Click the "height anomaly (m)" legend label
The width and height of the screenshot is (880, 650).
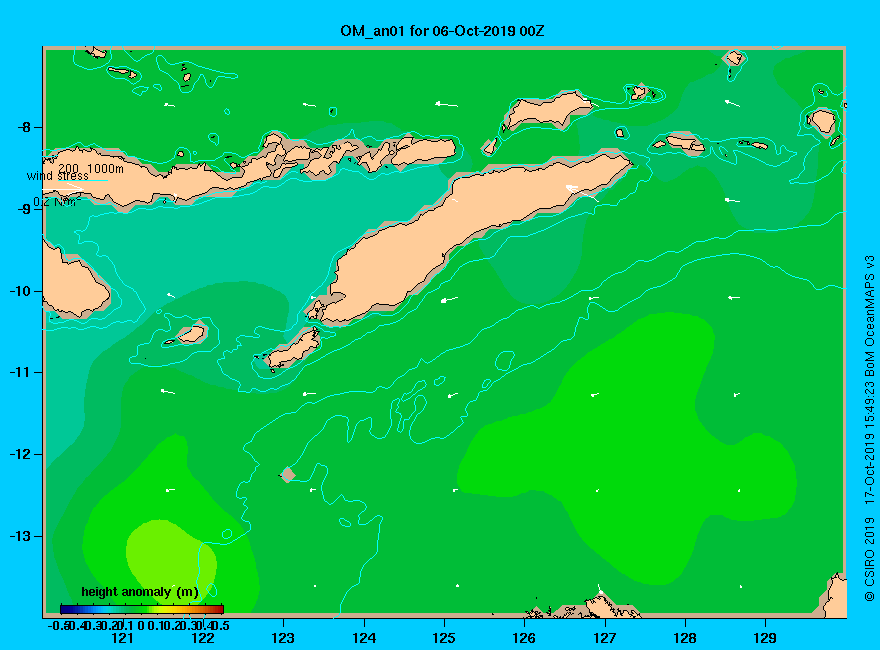point(140,592)
